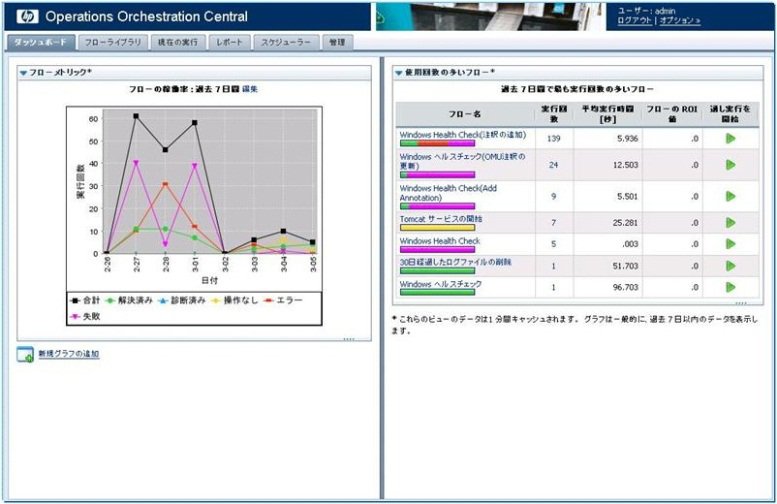This screenshot has width=777, height=504.
Task: Go to the レポート tab
Action: pyautogui.click(x=229, y=43)
